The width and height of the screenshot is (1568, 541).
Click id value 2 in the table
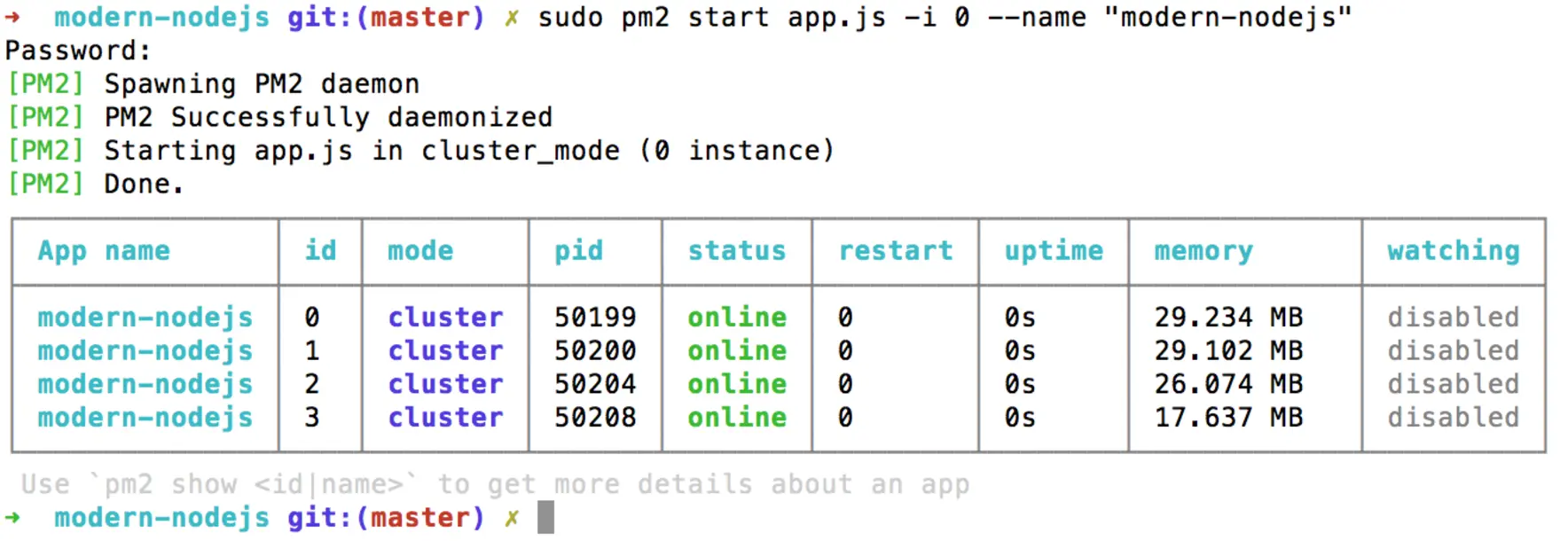point(312,384)
